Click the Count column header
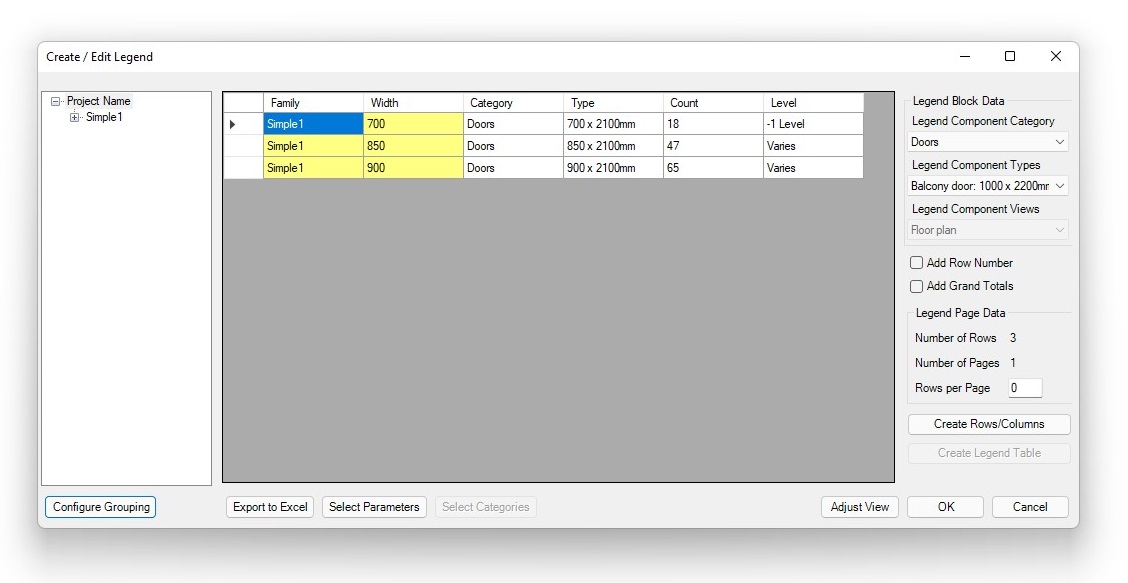This screenshot has height=583, width=1128. (x=712, y=103)
